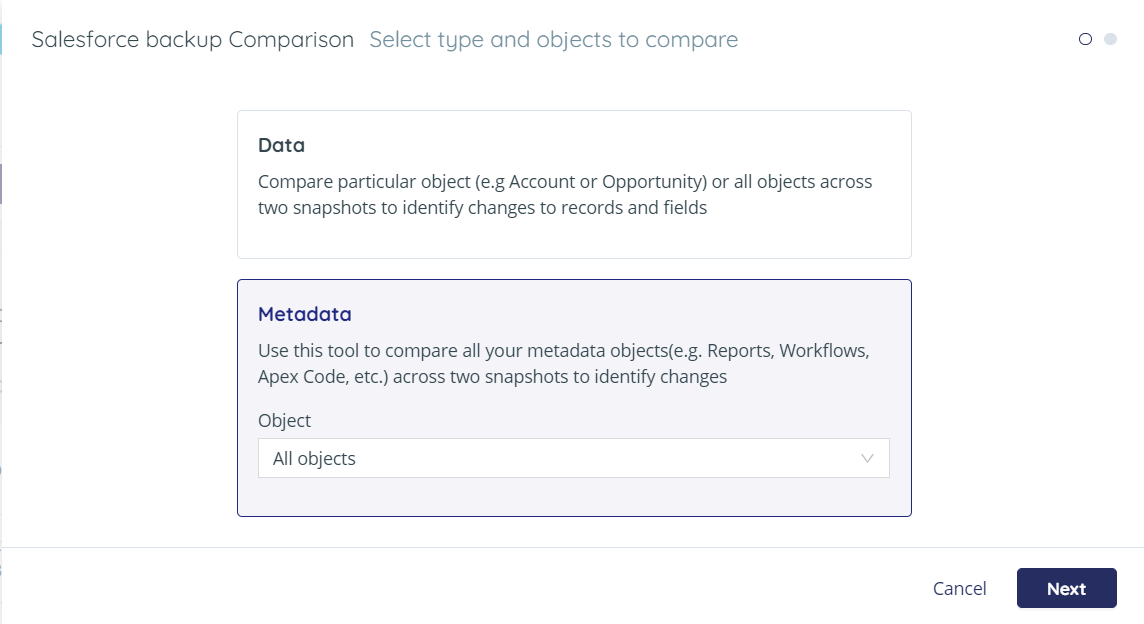This screenshot has height=624, width=1144.
Task: Open the Object dropdown showing "All objects"
Action: (x=573, y=458)
